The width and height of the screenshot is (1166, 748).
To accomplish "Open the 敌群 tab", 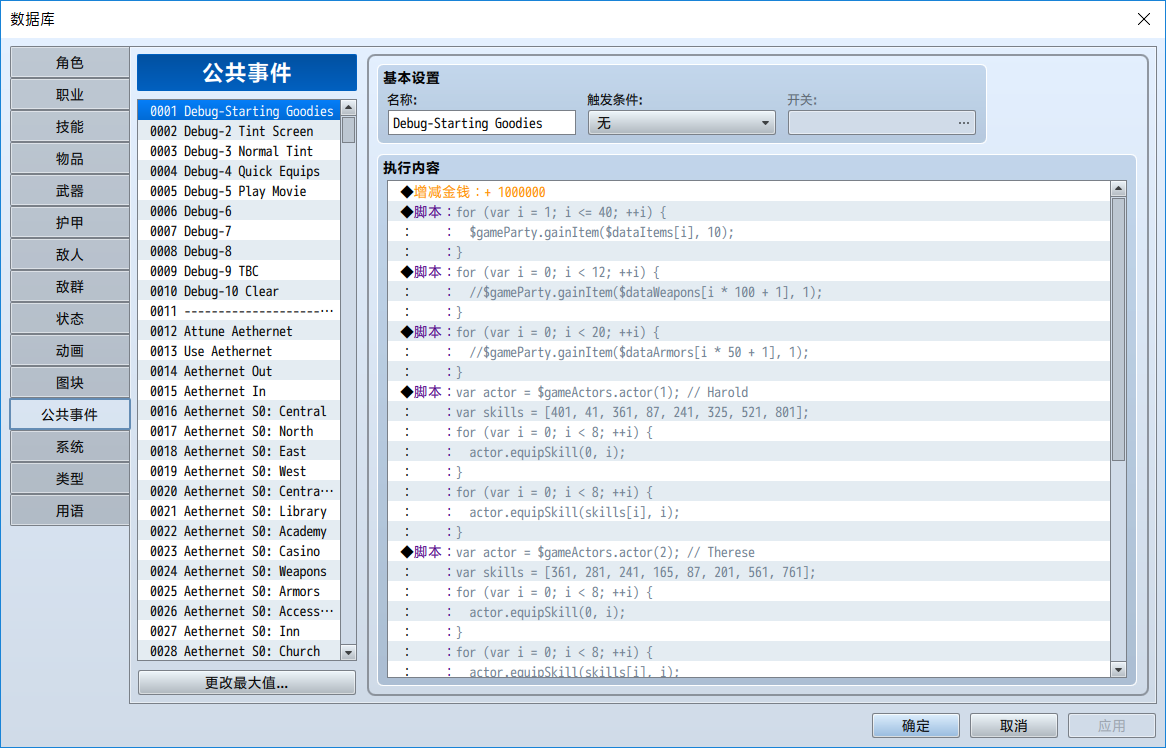I will [70, 287].
